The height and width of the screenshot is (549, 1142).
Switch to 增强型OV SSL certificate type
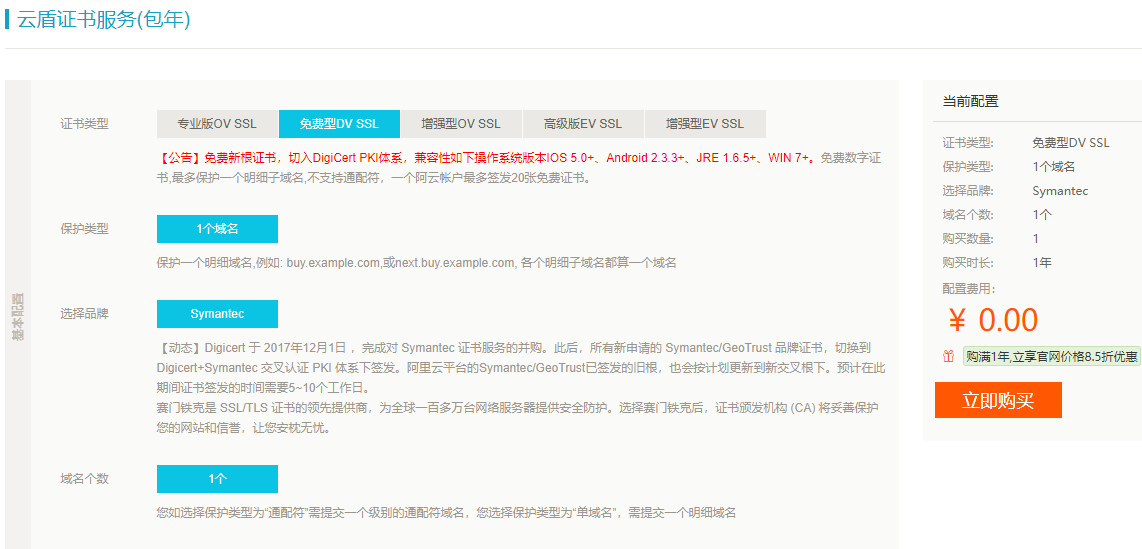click(x=461, y=124)
